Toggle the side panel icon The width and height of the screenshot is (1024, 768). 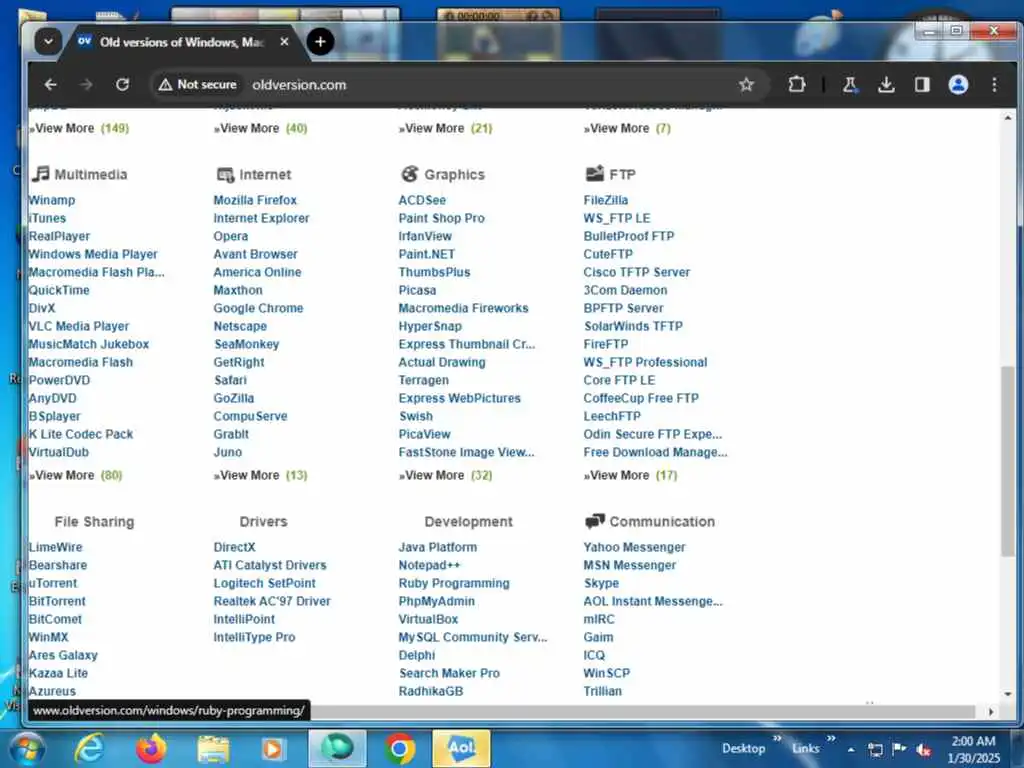coord(922,84)
